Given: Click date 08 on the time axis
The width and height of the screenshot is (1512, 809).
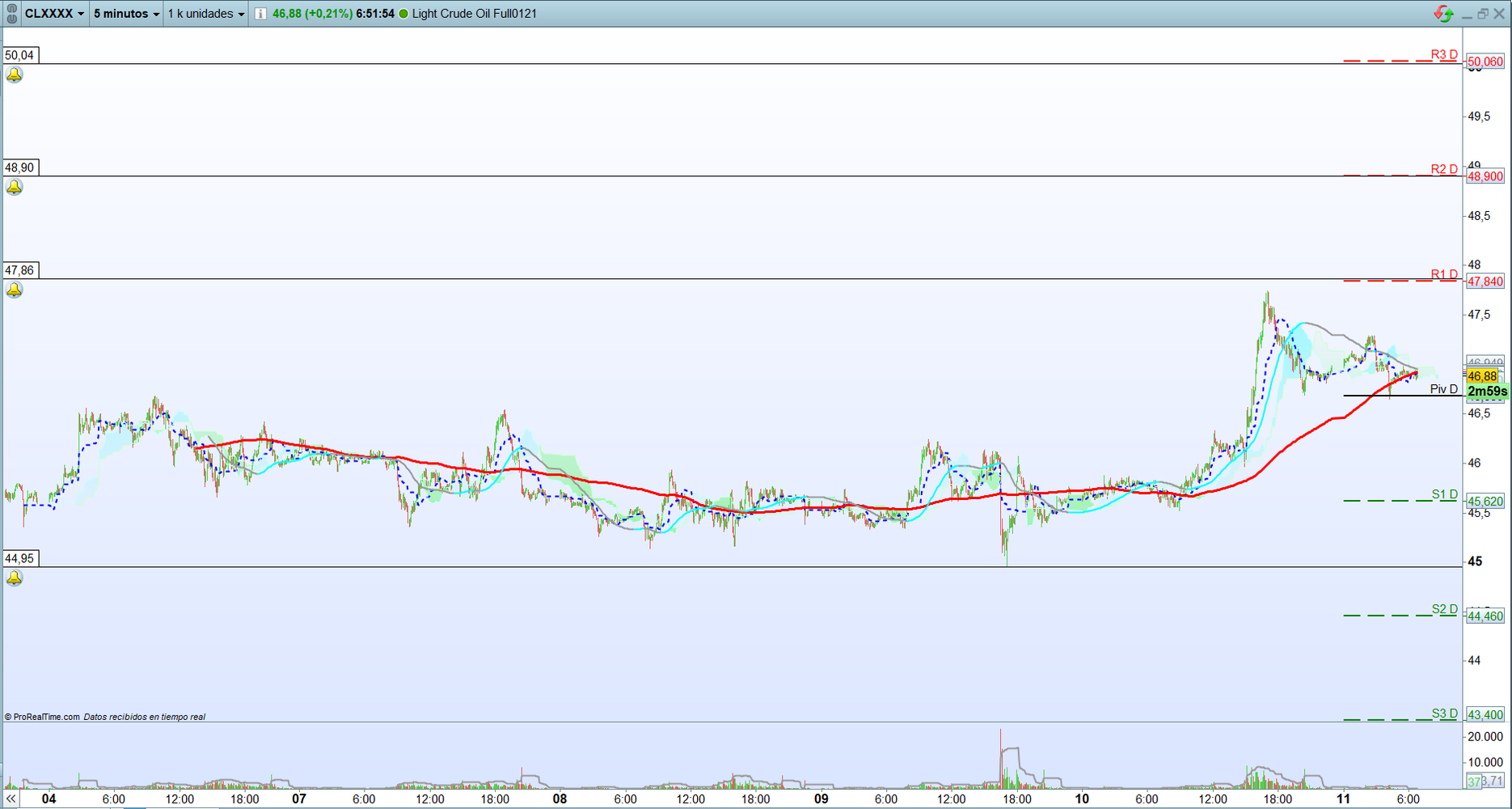Looking at the screenshot, I should coord(560,798).
